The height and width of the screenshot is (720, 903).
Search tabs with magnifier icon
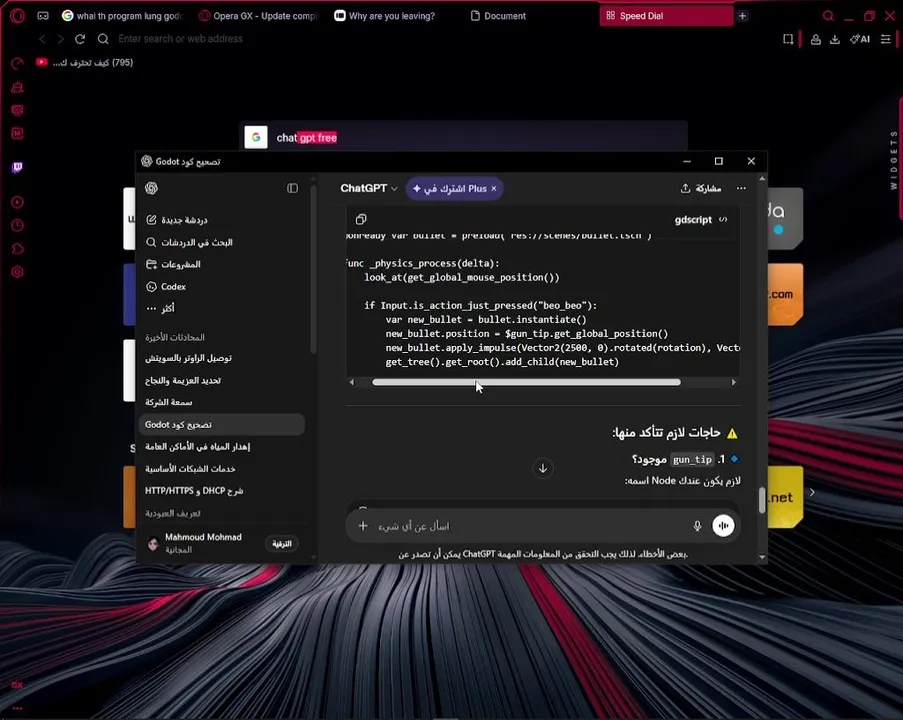[x=828, y=16]
